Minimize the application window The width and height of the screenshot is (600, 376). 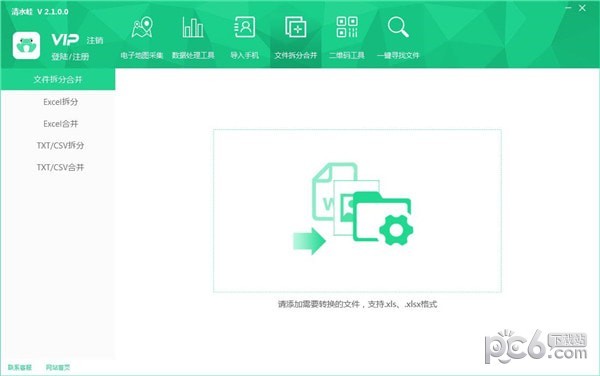(x=568, y=8)
